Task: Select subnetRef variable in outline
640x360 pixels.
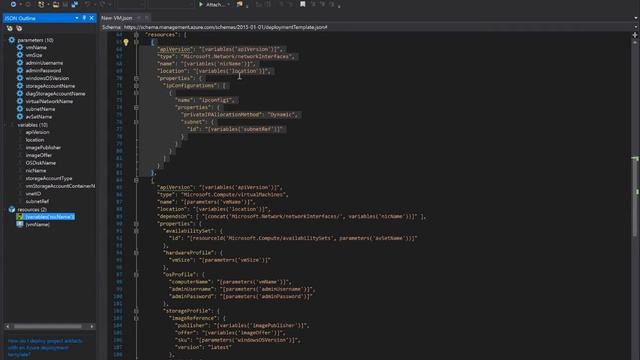Action: click(x=37, y=201)
